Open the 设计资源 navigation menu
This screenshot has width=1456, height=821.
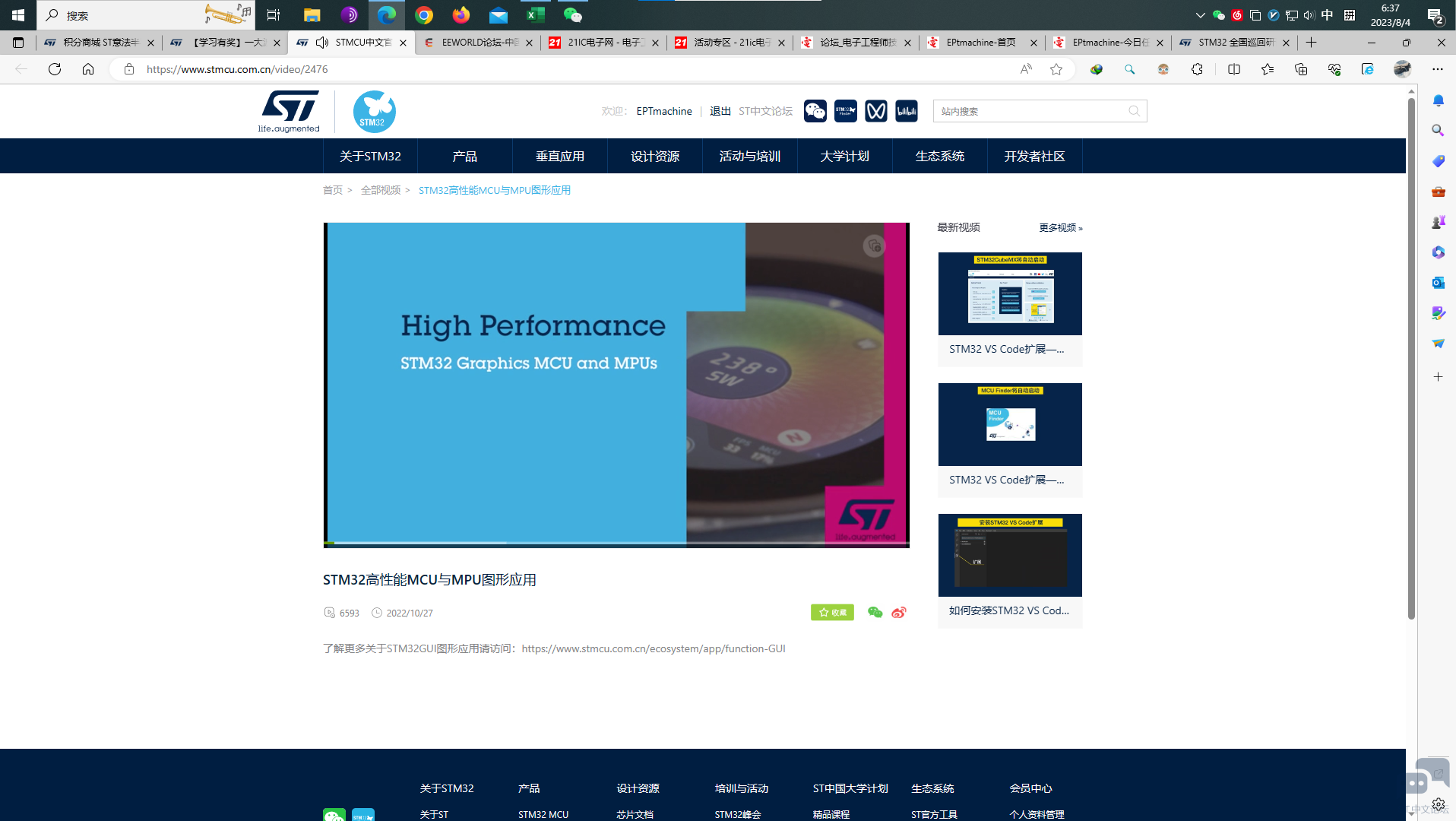point(655,156)
